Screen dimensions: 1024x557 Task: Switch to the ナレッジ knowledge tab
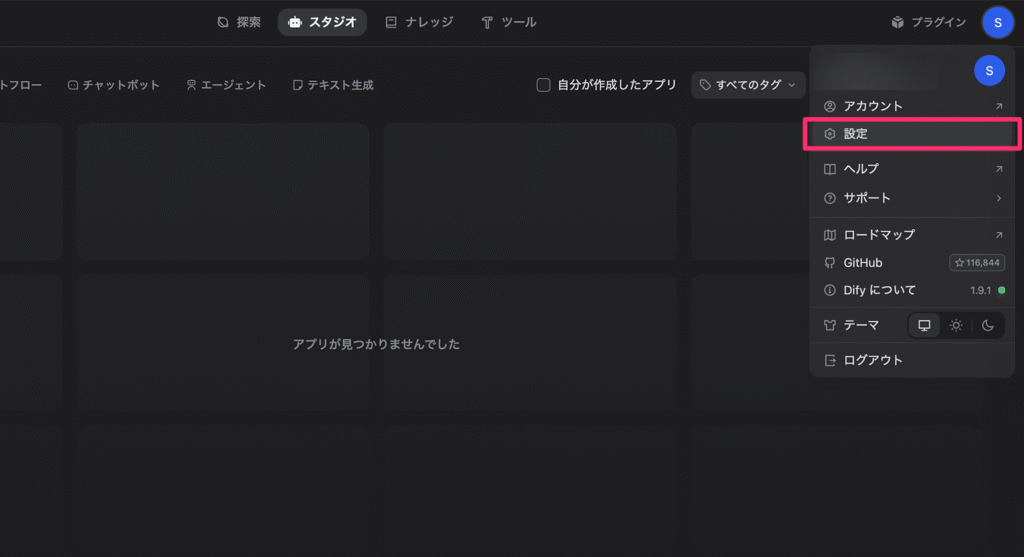click(x=419, y=22)
